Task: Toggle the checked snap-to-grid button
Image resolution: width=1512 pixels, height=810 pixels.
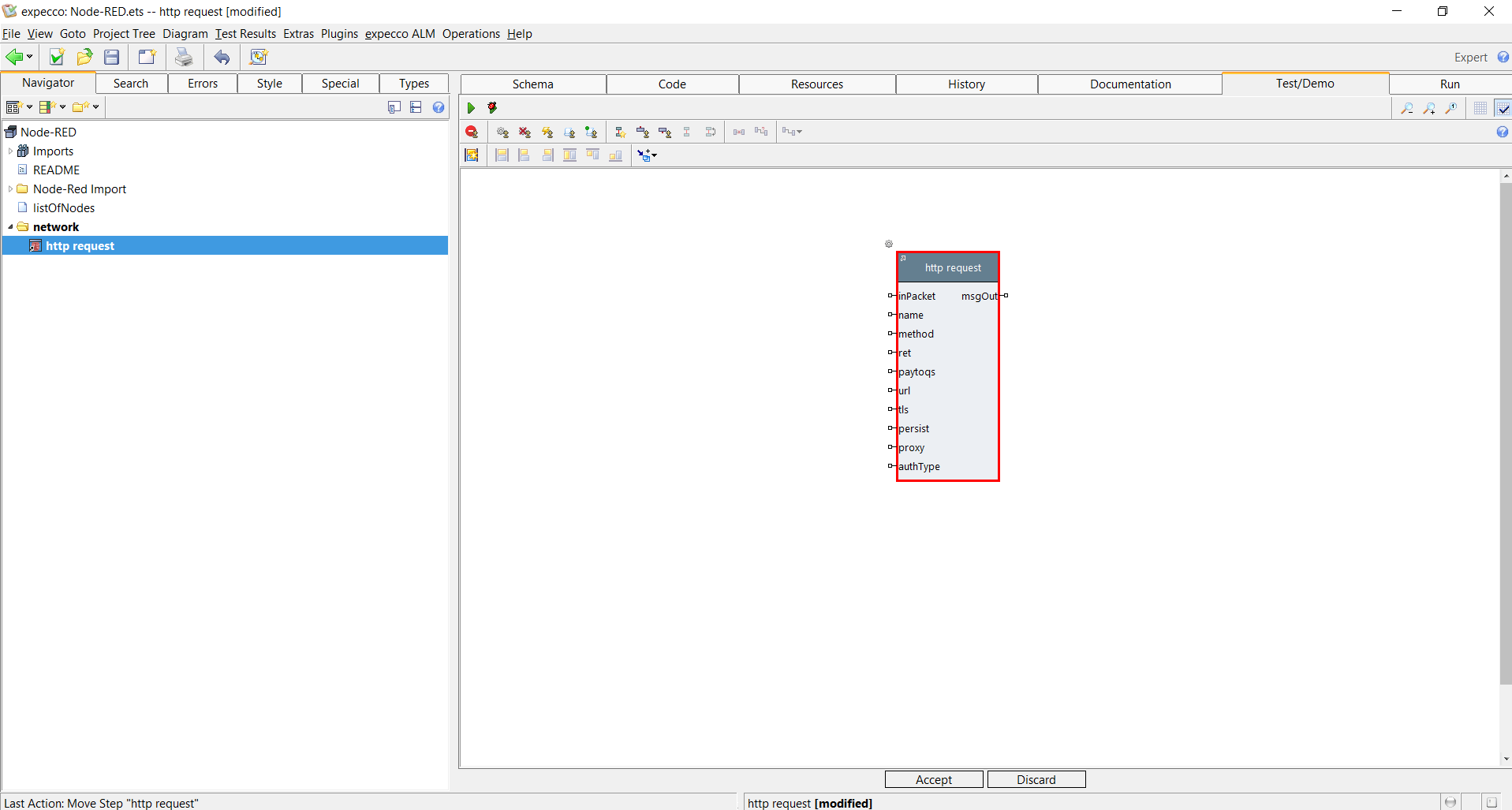Action: point(1503,108)
